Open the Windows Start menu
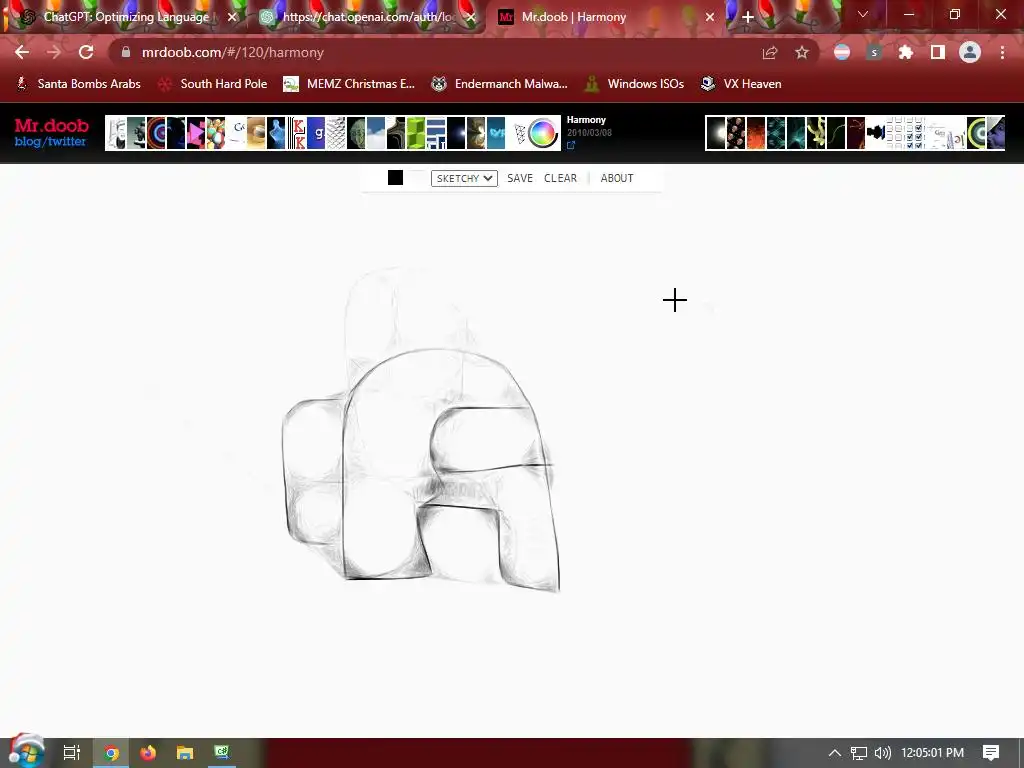The width and height of the screenshot is (1024, 768). point(27,752)
